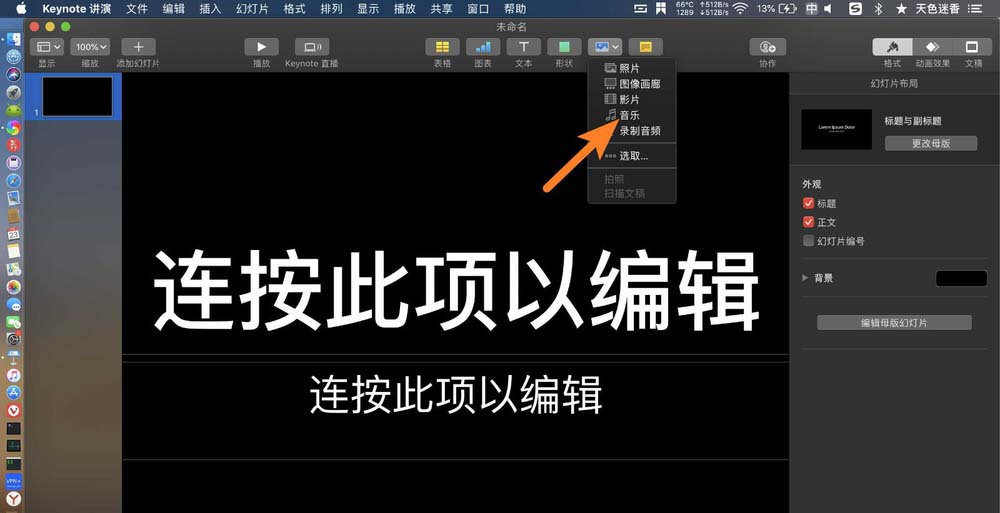
Task: Click the volume speaker icon
Action: (x=828, y=9)
